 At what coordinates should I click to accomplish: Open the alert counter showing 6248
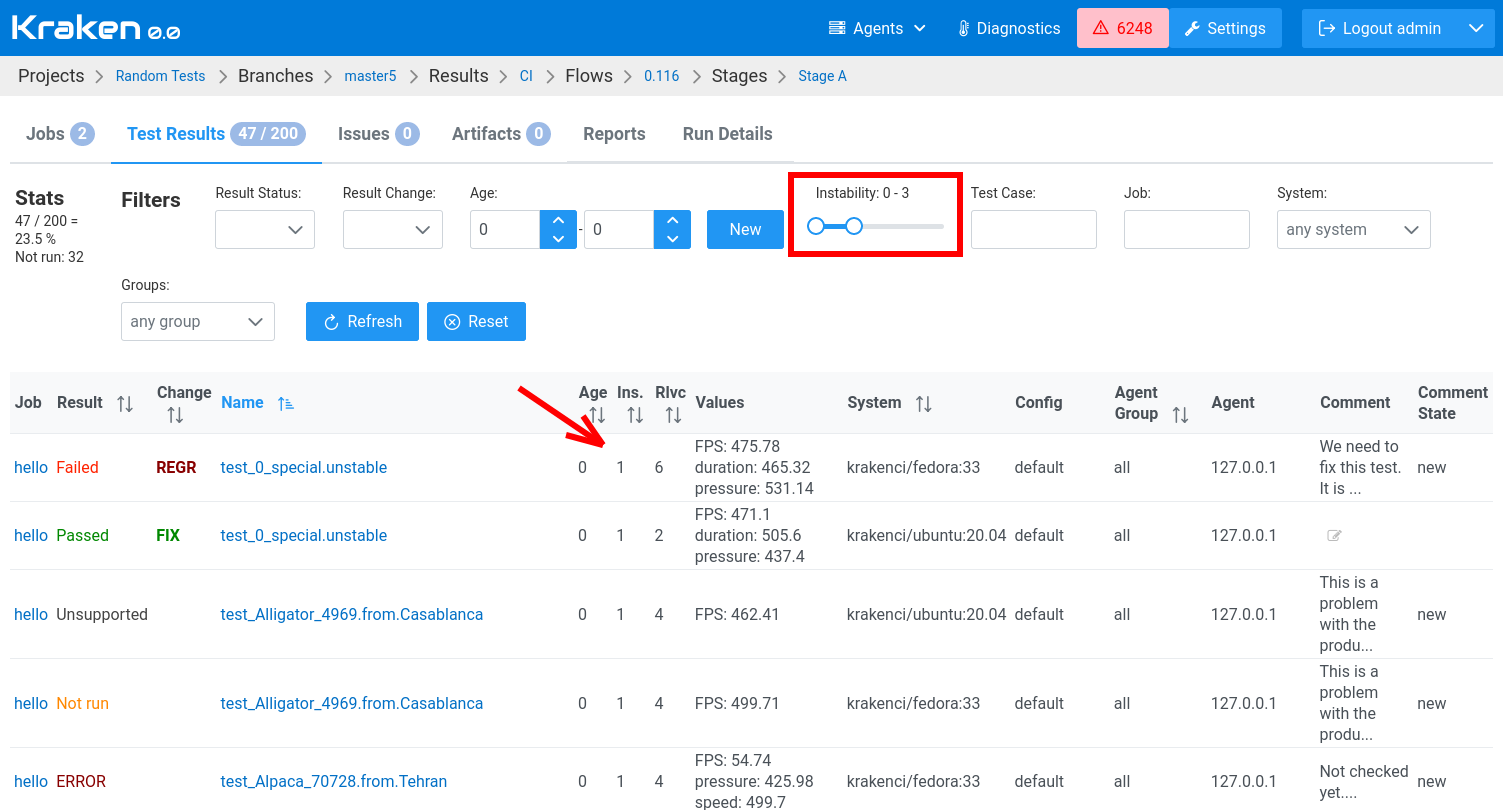pyautogui.click(x=1123, y=28)
